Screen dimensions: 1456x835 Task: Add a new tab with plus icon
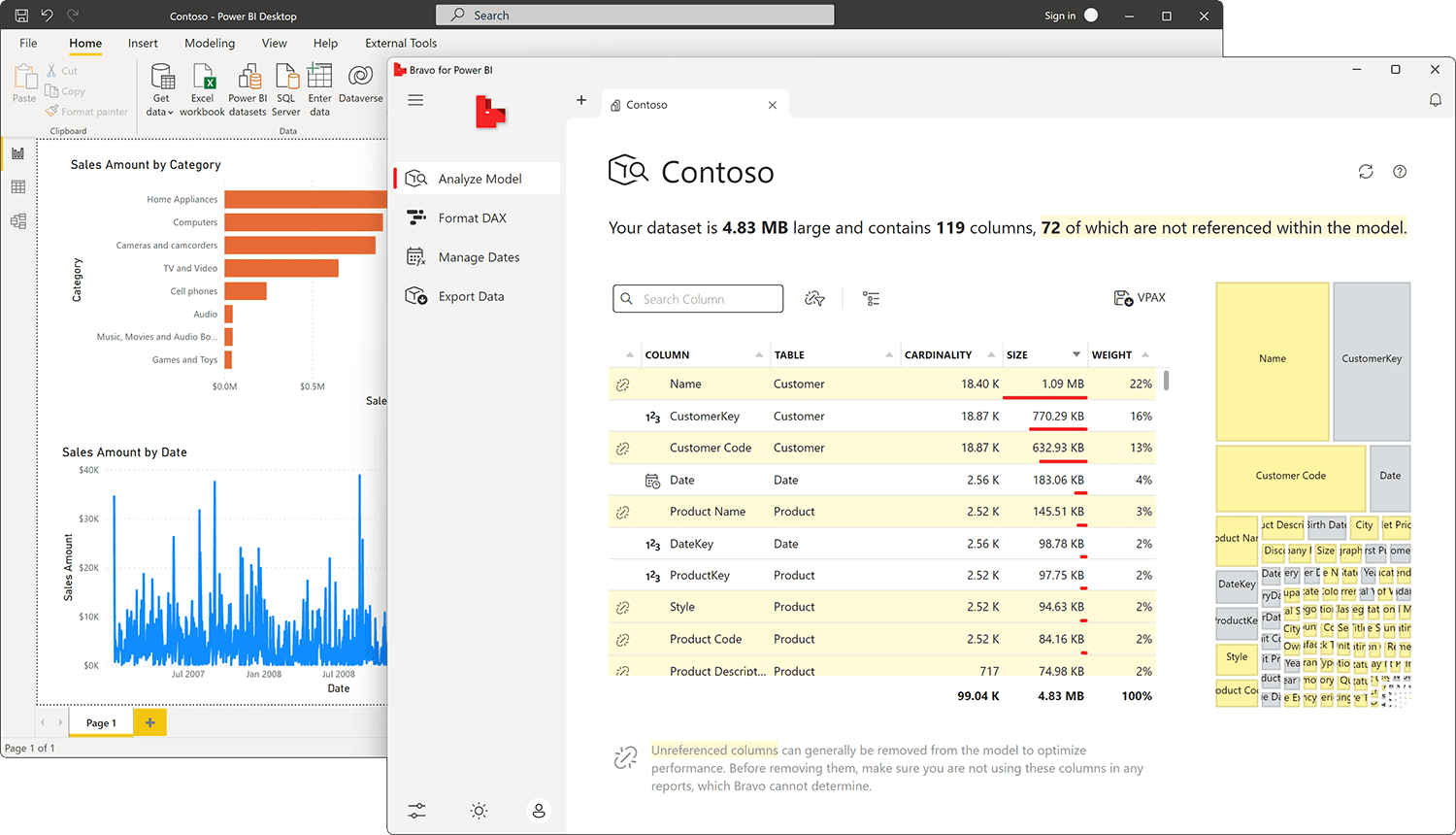click(581, 100)
